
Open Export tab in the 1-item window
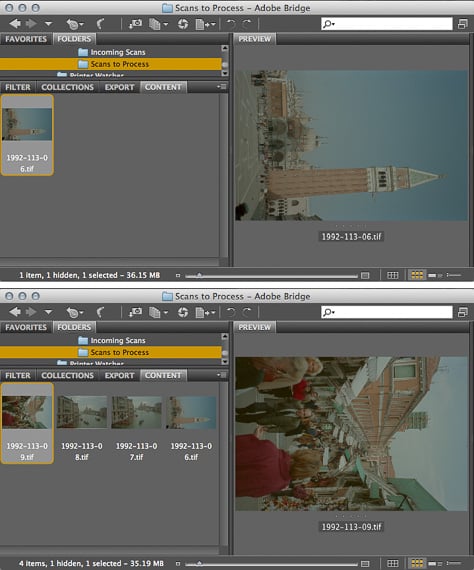point(119,87)
